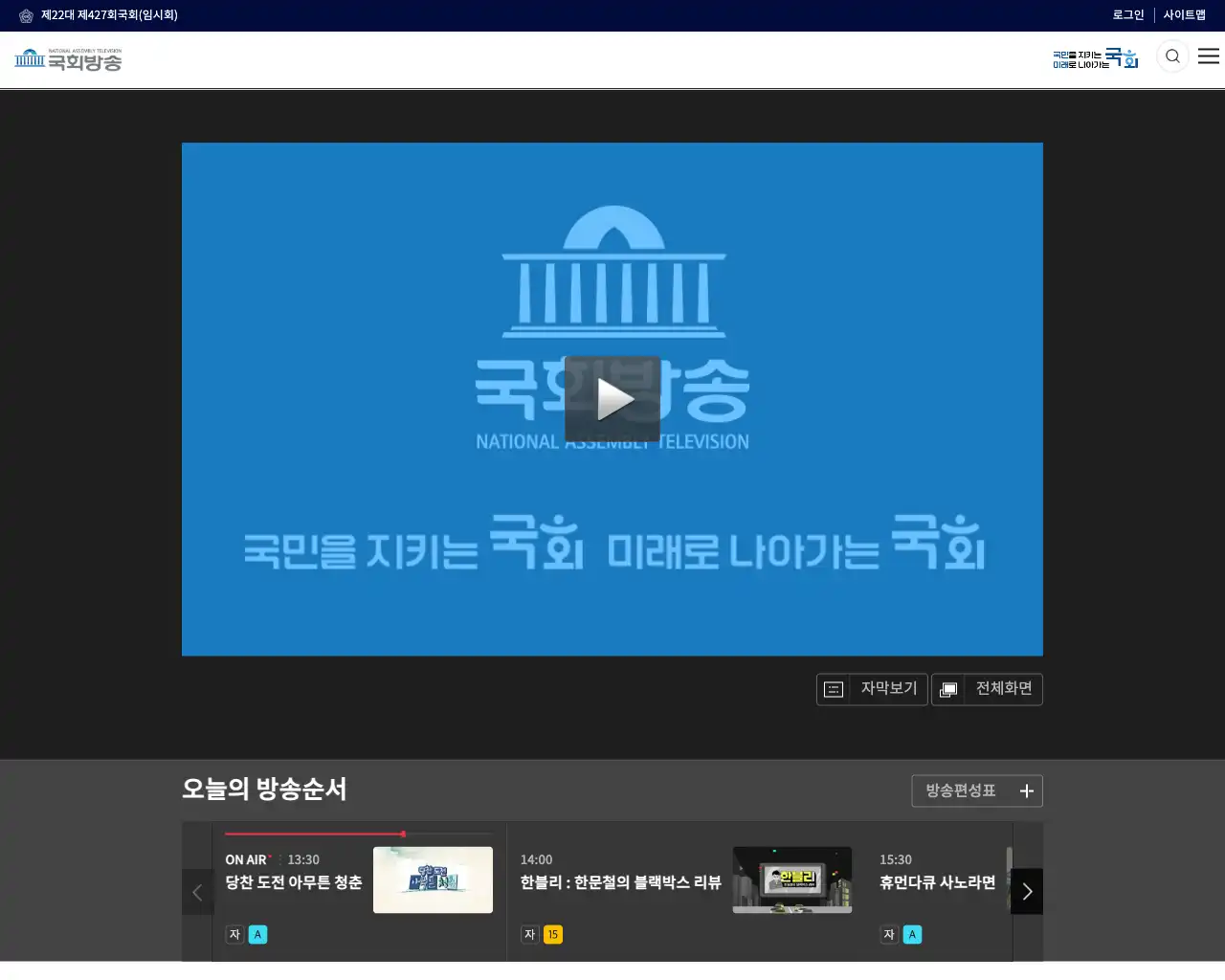Click the A rating badge under 당찬 도전
The image size is (1225, 980).
257,935
